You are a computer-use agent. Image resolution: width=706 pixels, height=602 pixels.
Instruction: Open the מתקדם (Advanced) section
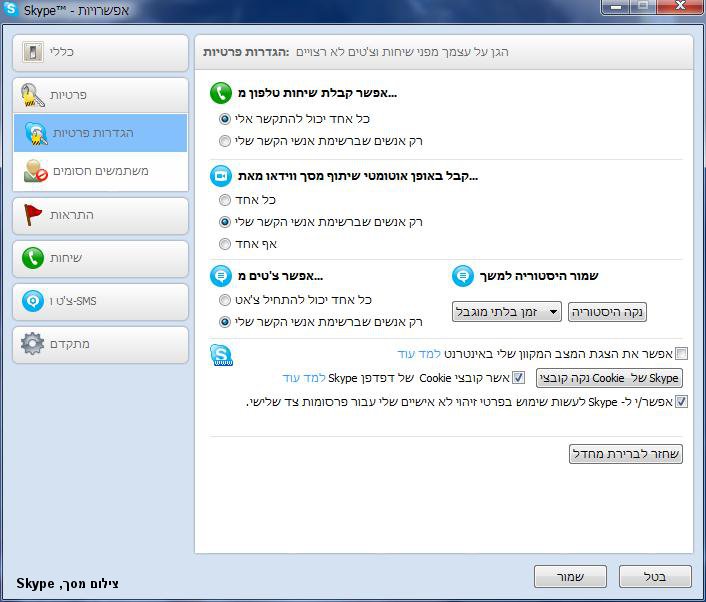pos(100,344)
